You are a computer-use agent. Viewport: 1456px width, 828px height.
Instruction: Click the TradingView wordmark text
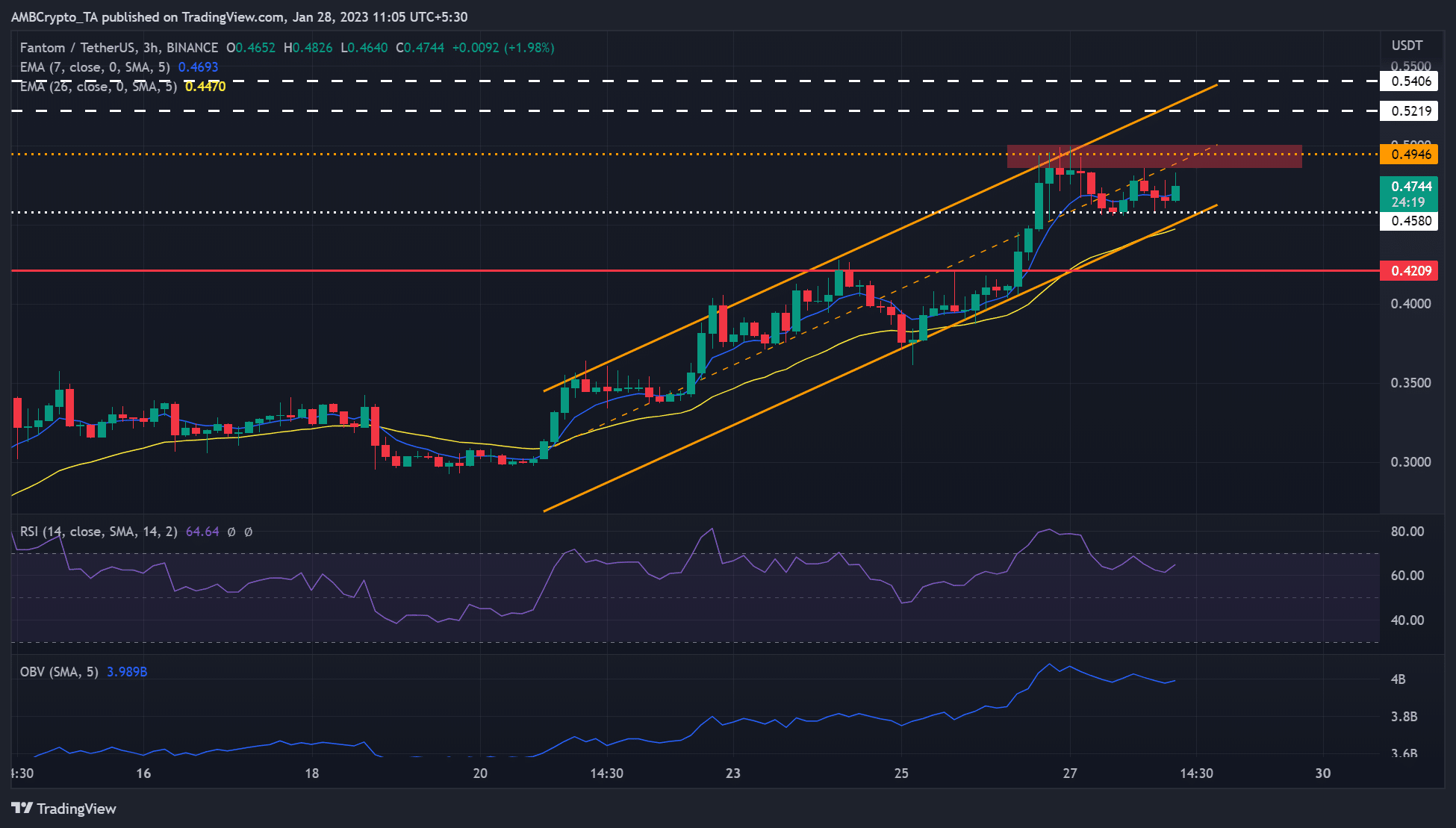76,809
